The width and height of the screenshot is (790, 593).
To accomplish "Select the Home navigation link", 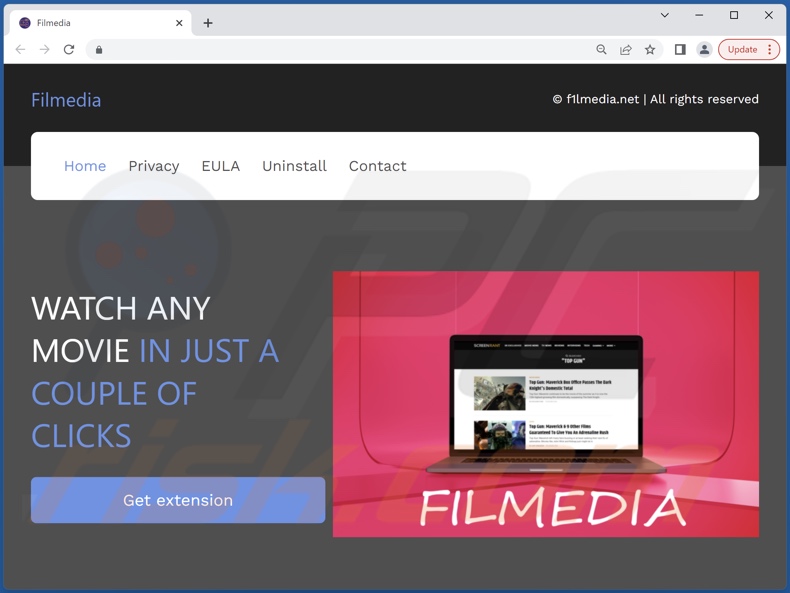I will (85, 166).
